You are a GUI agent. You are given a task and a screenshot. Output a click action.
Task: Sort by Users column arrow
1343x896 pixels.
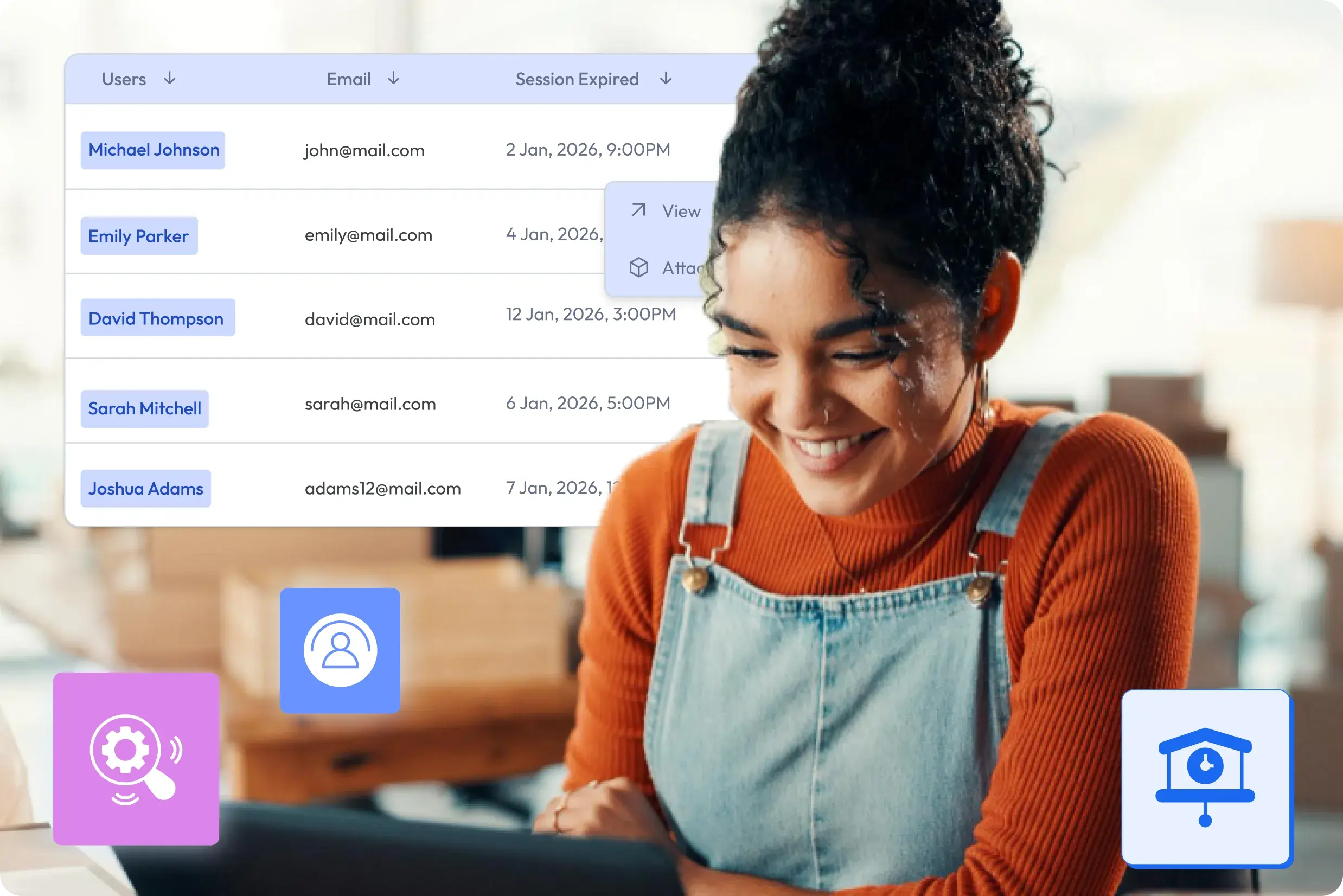169,78
